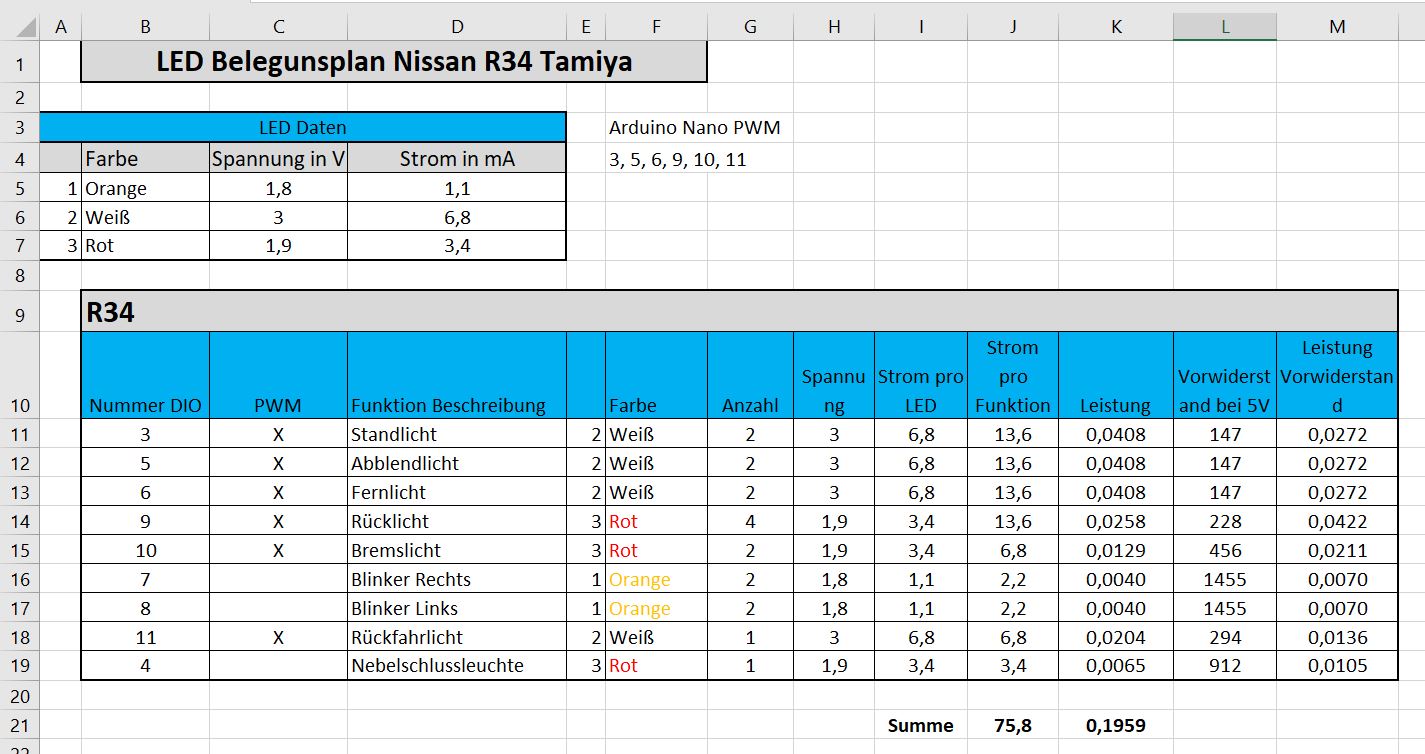Click the 'Arduino Nano PWM' cell
1425x754 pixels.
[x=695, y=127]
